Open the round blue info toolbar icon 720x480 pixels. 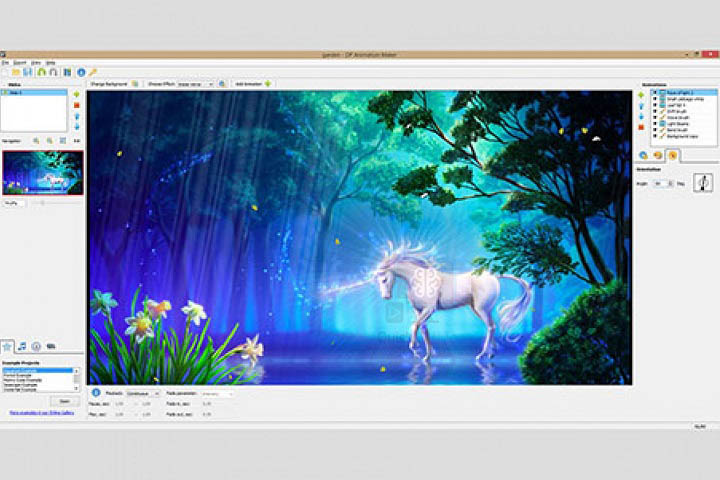point(81,73)
